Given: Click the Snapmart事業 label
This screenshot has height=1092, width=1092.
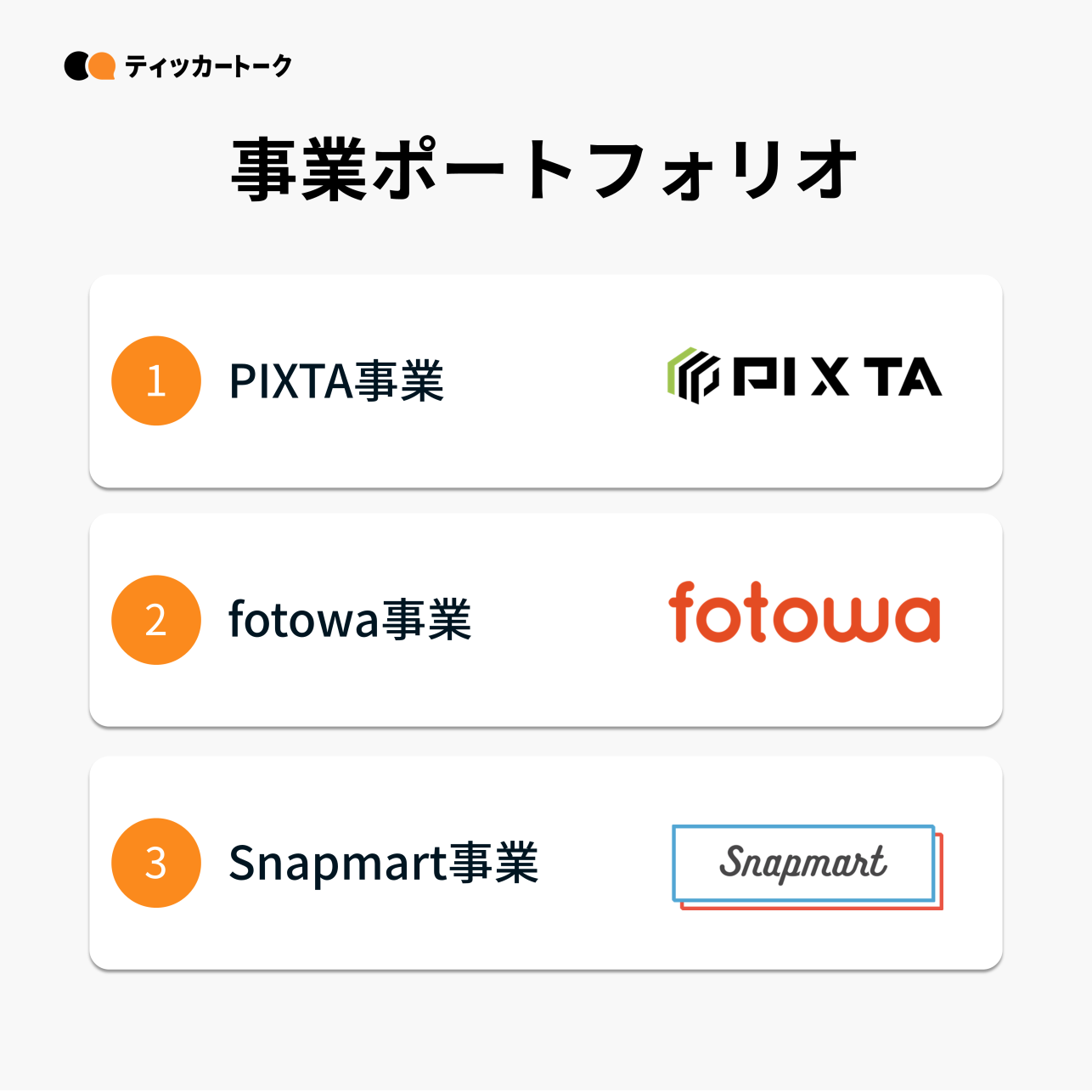Looking at the screenshot, I should pyautogui.click(x=383, y=863).
